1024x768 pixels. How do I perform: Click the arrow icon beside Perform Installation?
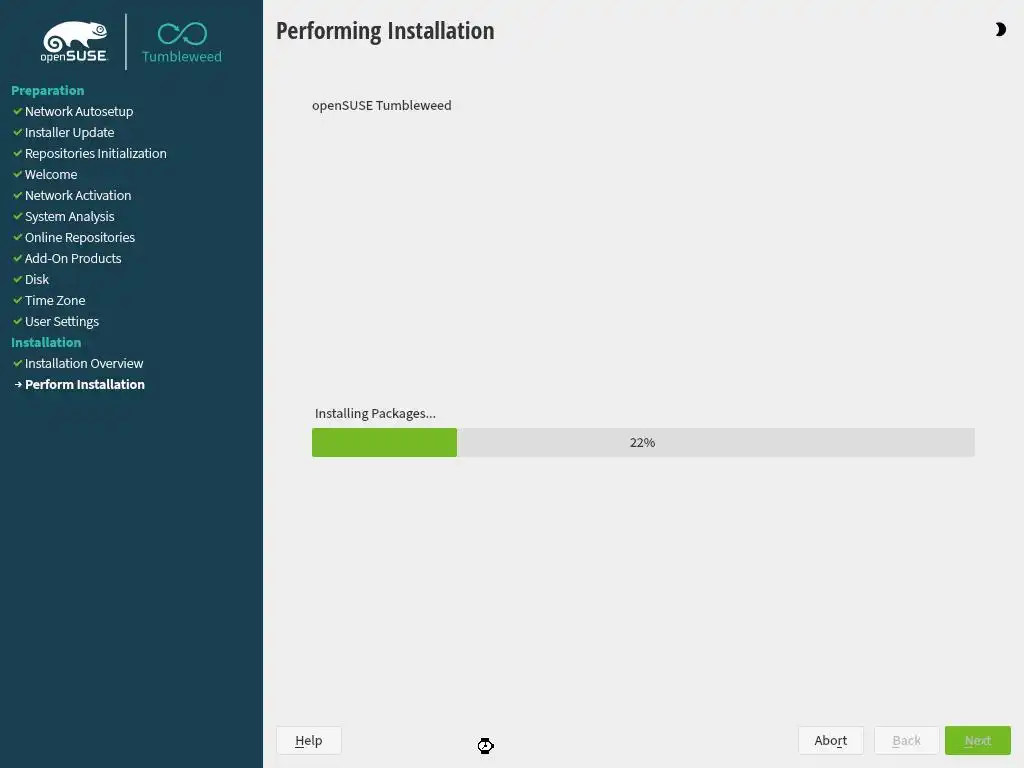click(18, 385)
